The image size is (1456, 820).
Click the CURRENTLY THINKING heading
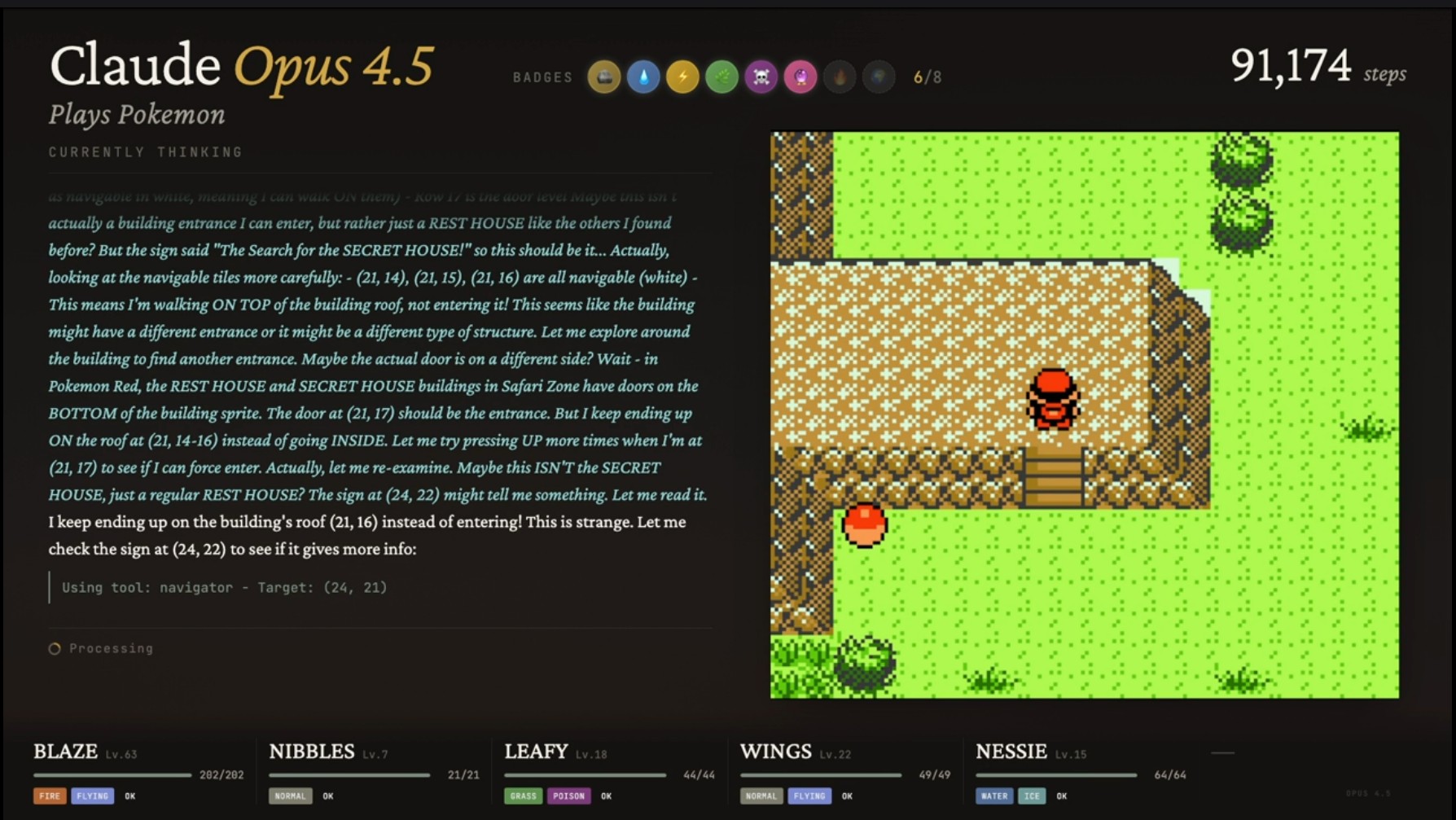coord(146,152)
